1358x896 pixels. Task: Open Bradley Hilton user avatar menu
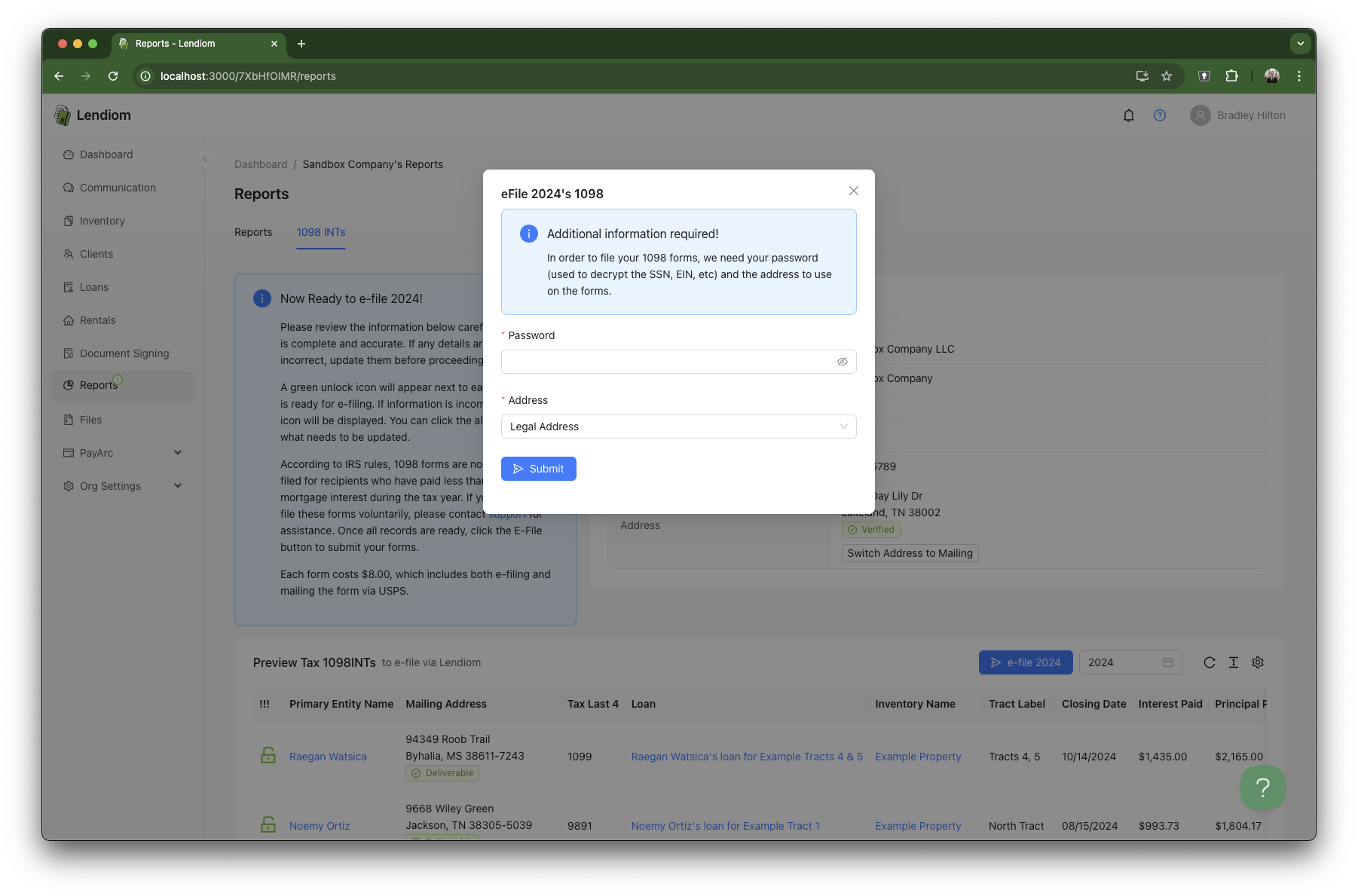tap(1200, 115)
